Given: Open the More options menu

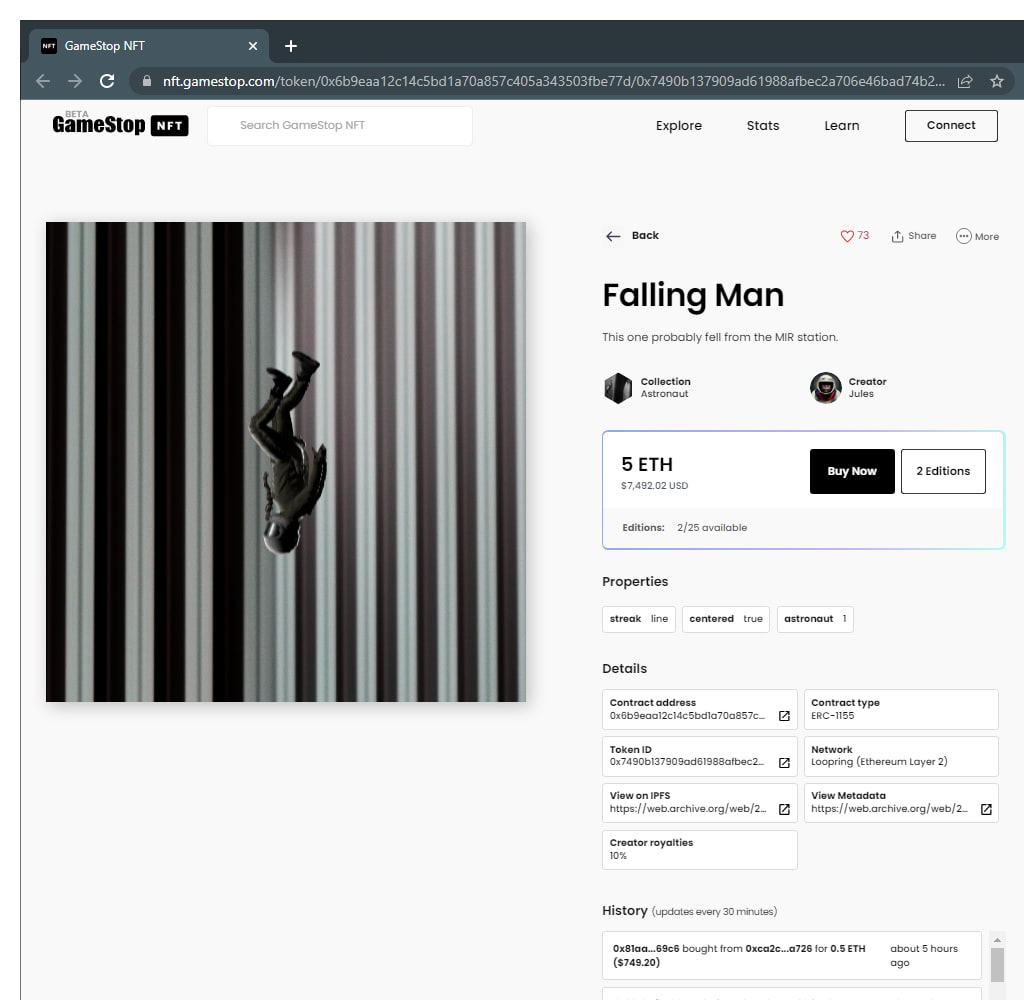Looking at the screenshot, I should [964, 236].
